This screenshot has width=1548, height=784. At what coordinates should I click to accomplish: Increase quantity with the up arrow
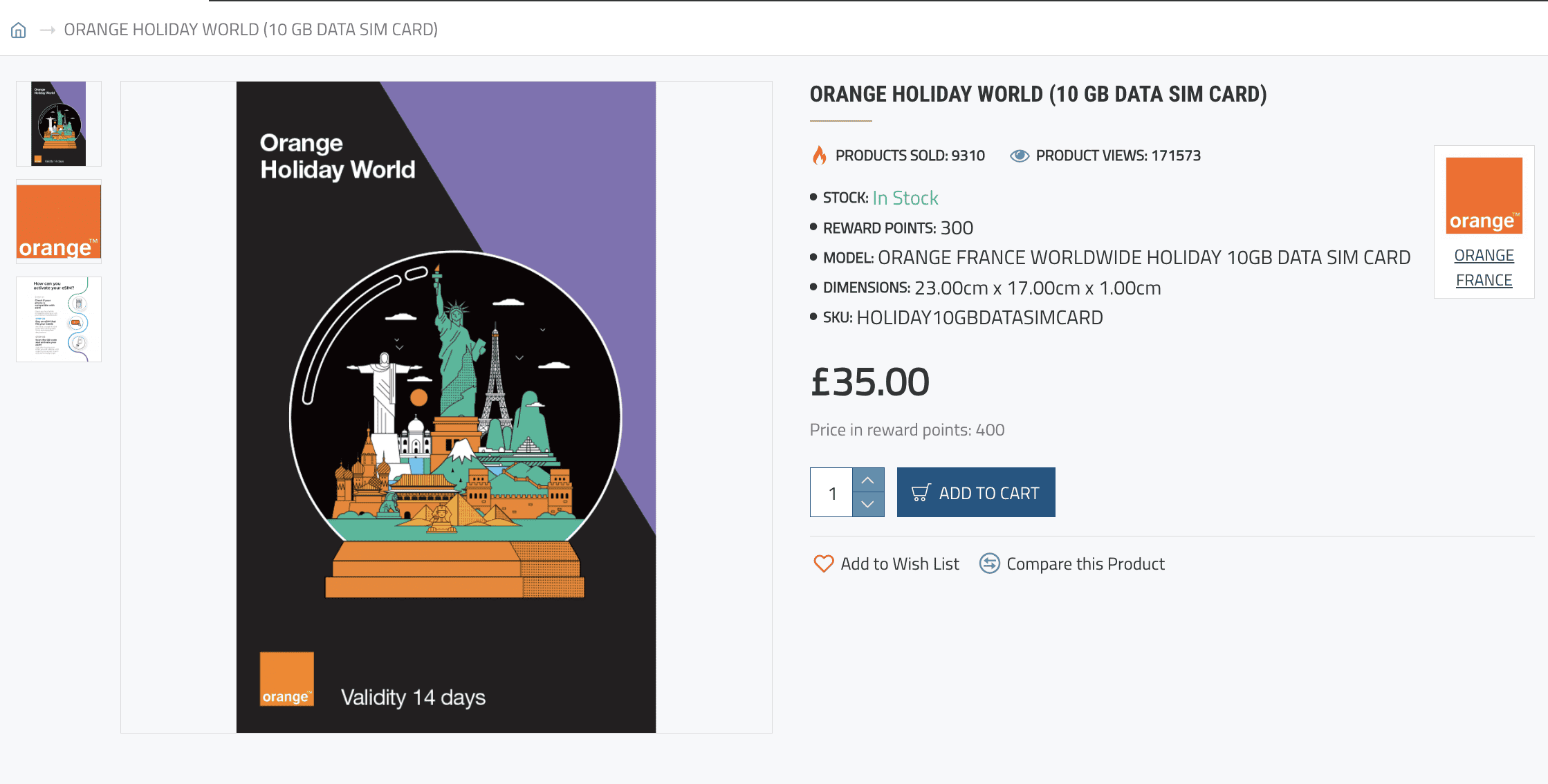[x=868, y=480]
